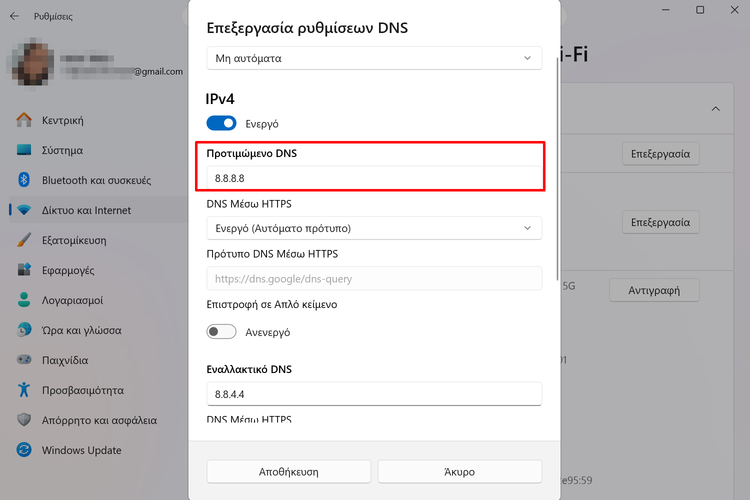Click the Κεντρική home icon in sidebar
The image size is (750, 500).
25,120
